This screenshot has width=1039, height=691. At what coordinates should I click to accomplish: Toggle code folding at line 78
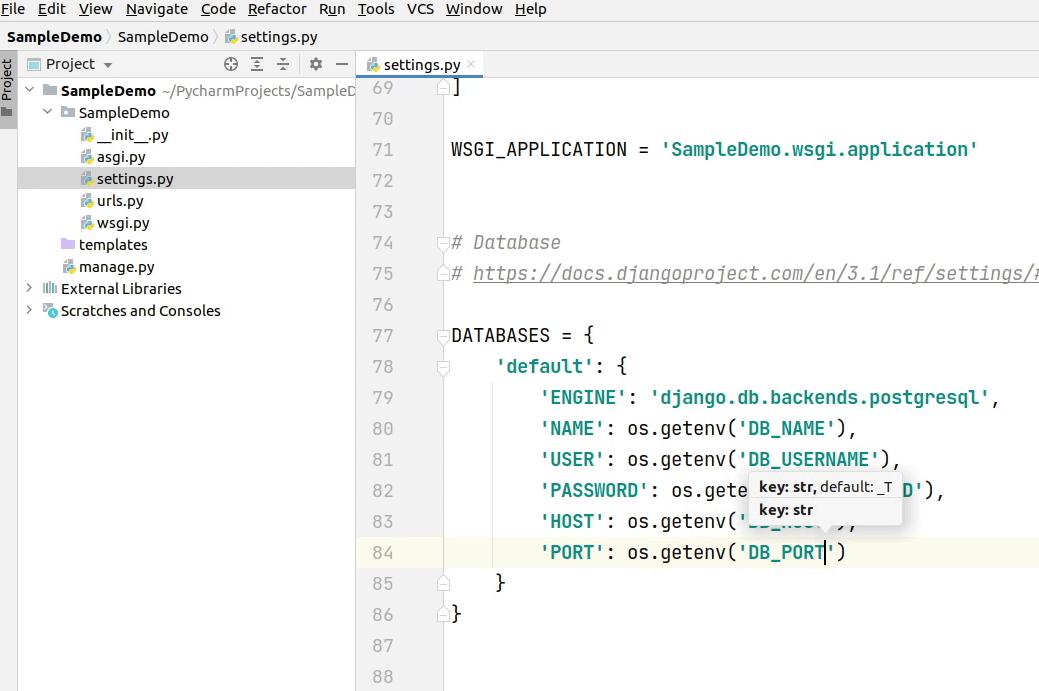pos(444,367)
